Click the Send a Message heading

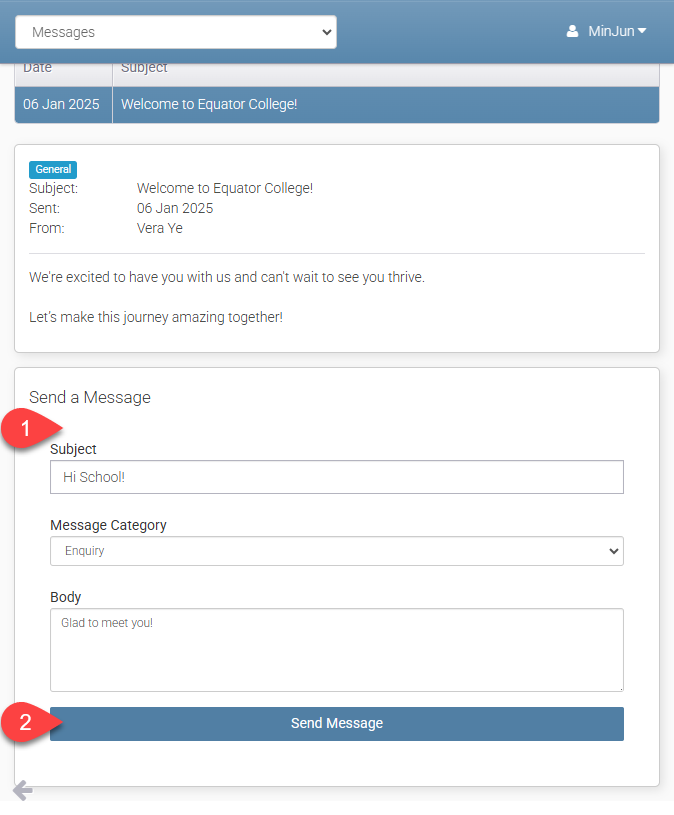[x=90, y=397]
